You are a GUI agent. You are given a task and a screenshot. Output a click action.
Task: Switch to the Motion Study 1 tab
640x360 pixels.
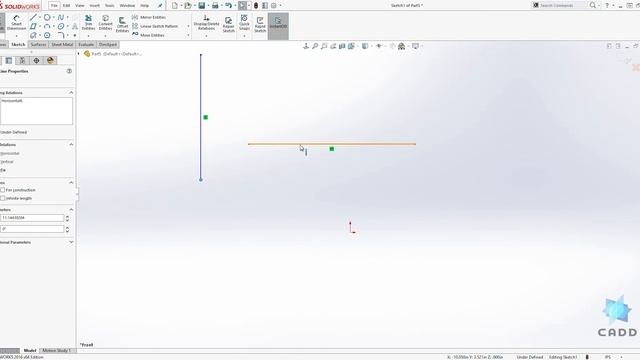click(56, 351)
